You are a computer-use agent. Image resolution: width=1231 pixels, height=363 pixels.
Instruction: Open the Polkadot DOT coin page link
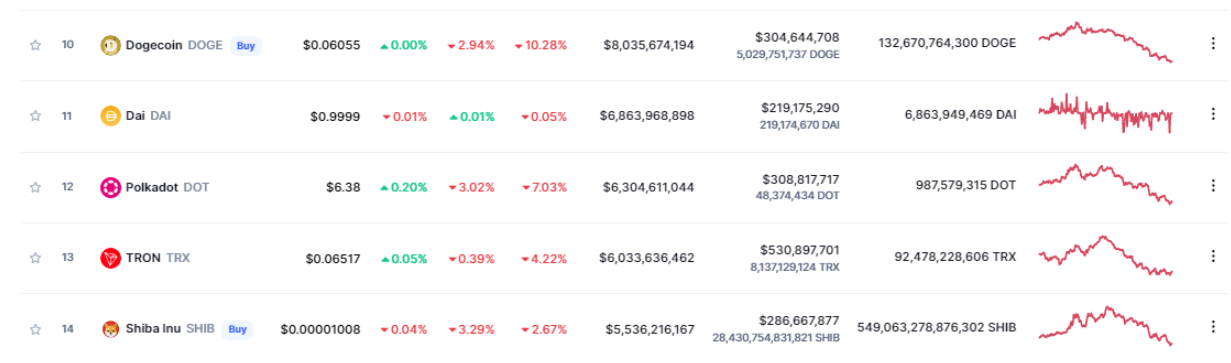point(155,187)
